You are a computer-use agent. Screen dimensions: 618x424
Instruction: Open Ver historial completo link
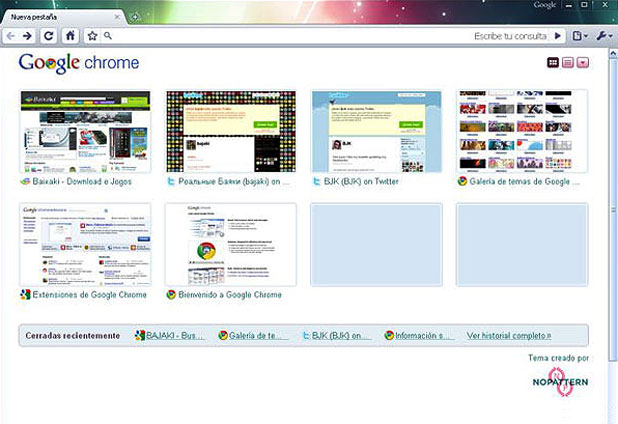click(508, 335)
